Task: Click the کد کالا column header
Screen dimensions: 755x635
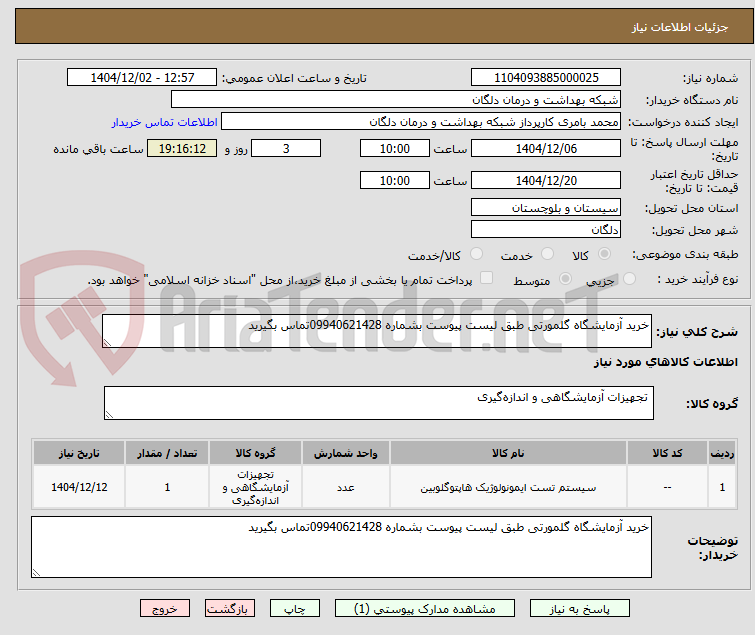Action: (x=667, y=453)
